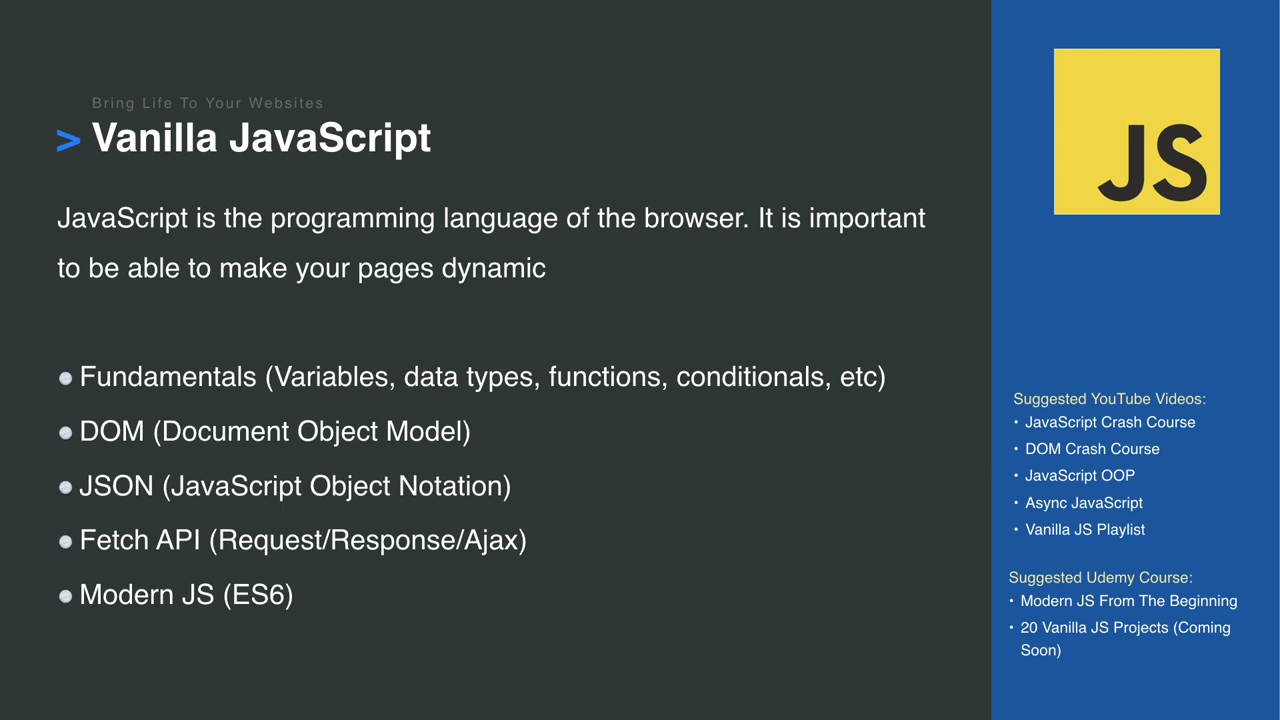
Task: Choose the Vanilla JS Playlist item
Action: pyautogui.click(x=1085, y=530)
